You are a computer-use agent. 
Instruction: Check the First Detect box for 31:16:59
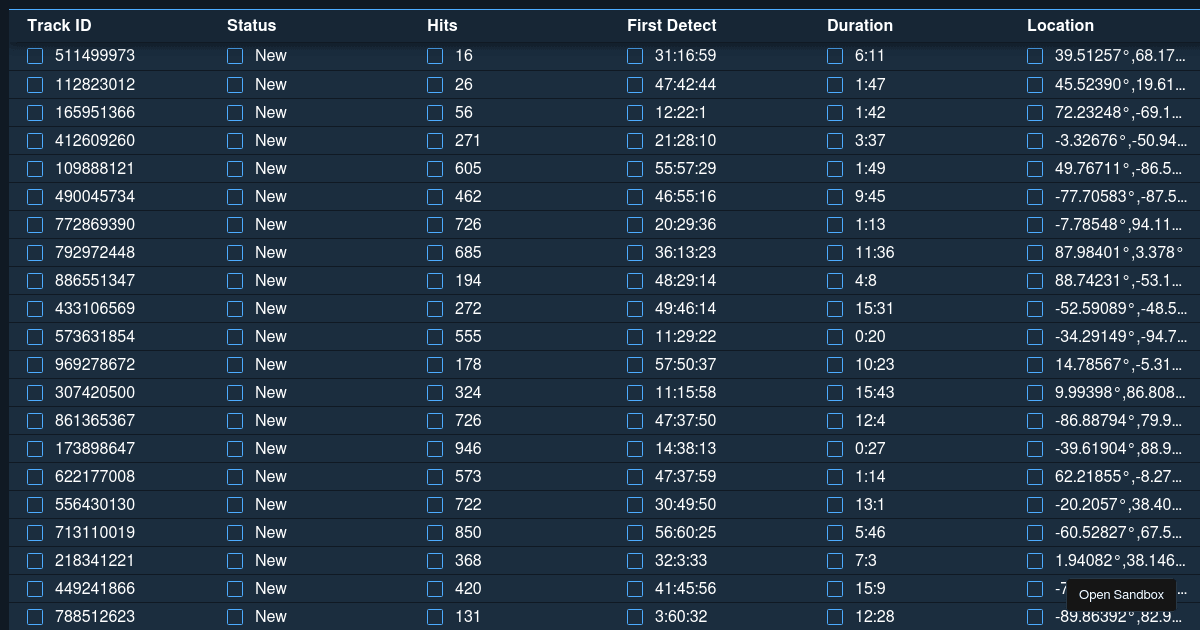coord(635,56)
